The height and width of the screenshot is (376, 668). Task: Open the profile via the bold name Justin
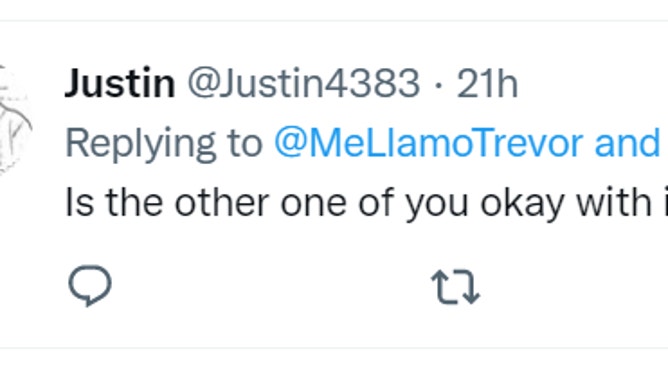pyautogui.click(x=120, y=83)
